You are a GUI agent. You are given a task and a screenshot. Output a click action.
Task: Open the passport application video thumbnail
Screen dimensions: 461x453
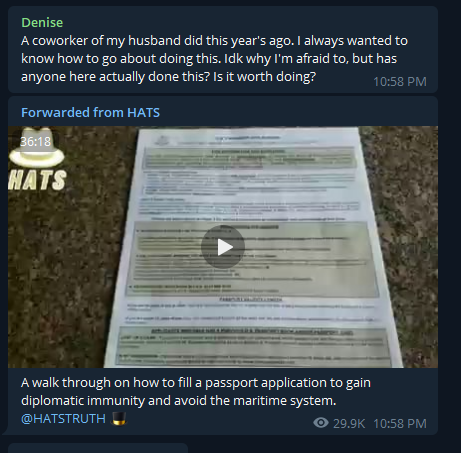223,247
